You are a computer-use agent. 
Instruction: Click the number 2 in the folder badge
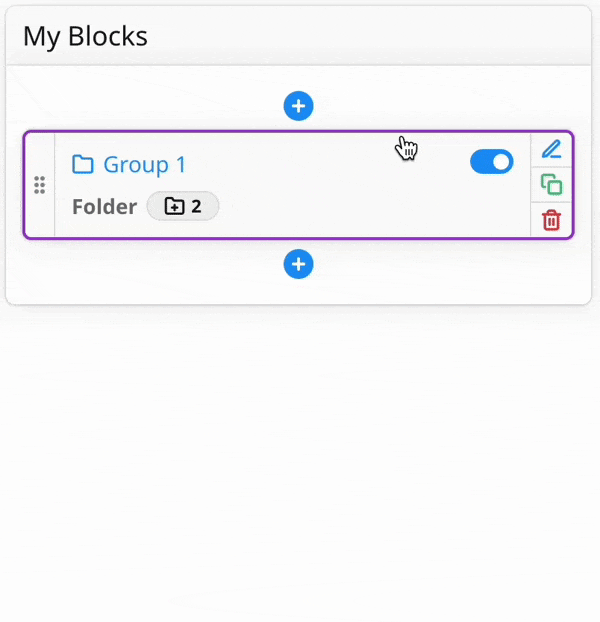point(197,207)
